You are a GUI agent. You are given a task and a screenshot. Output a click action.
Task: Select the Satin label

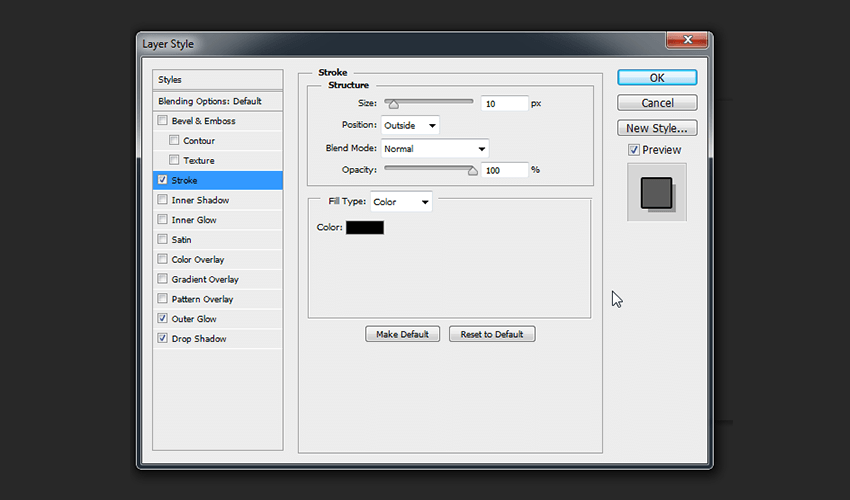click(182, 240)
